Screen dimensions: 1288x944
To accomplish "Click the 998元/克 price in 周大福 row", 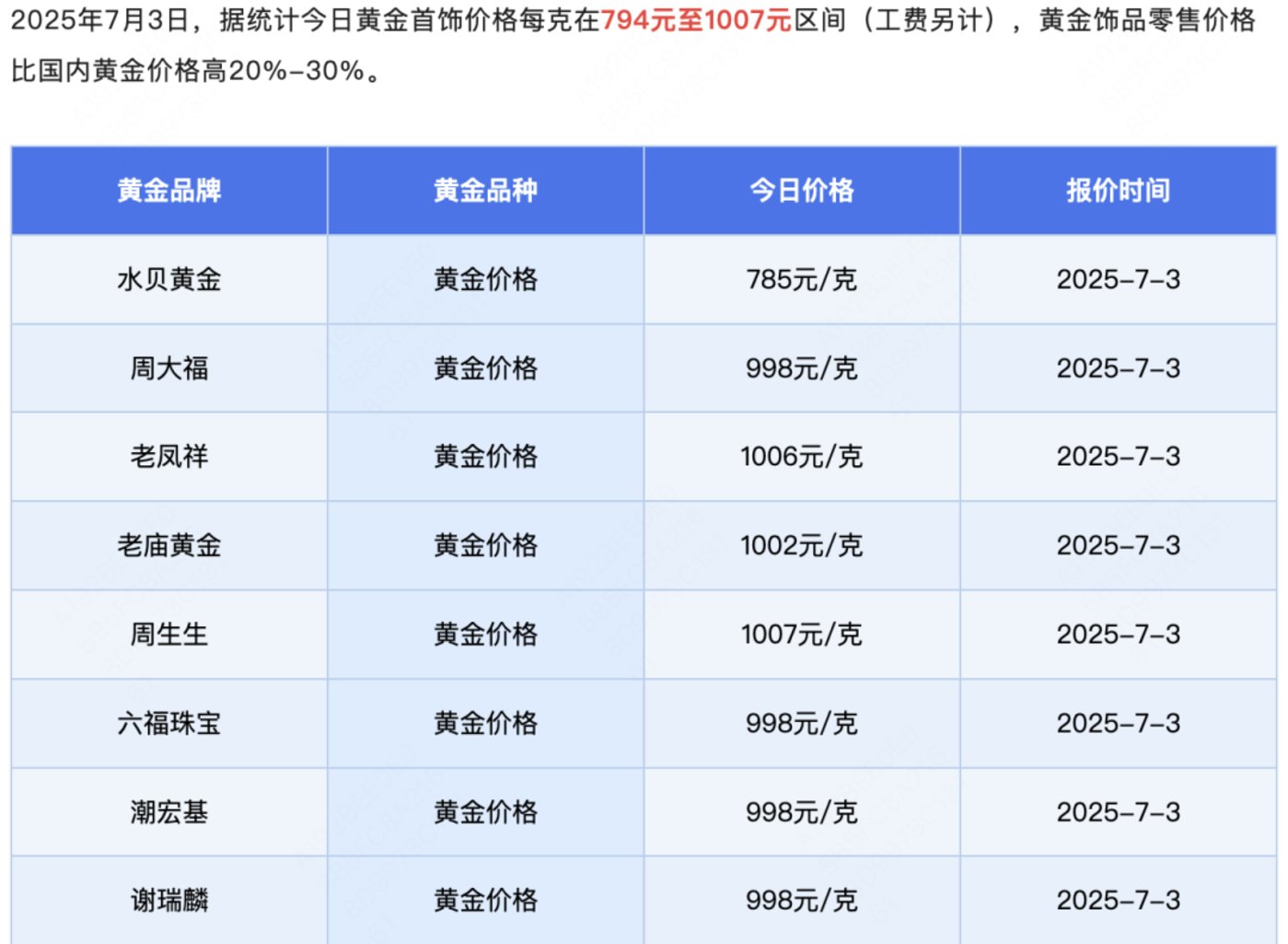I will click(801, 368).
